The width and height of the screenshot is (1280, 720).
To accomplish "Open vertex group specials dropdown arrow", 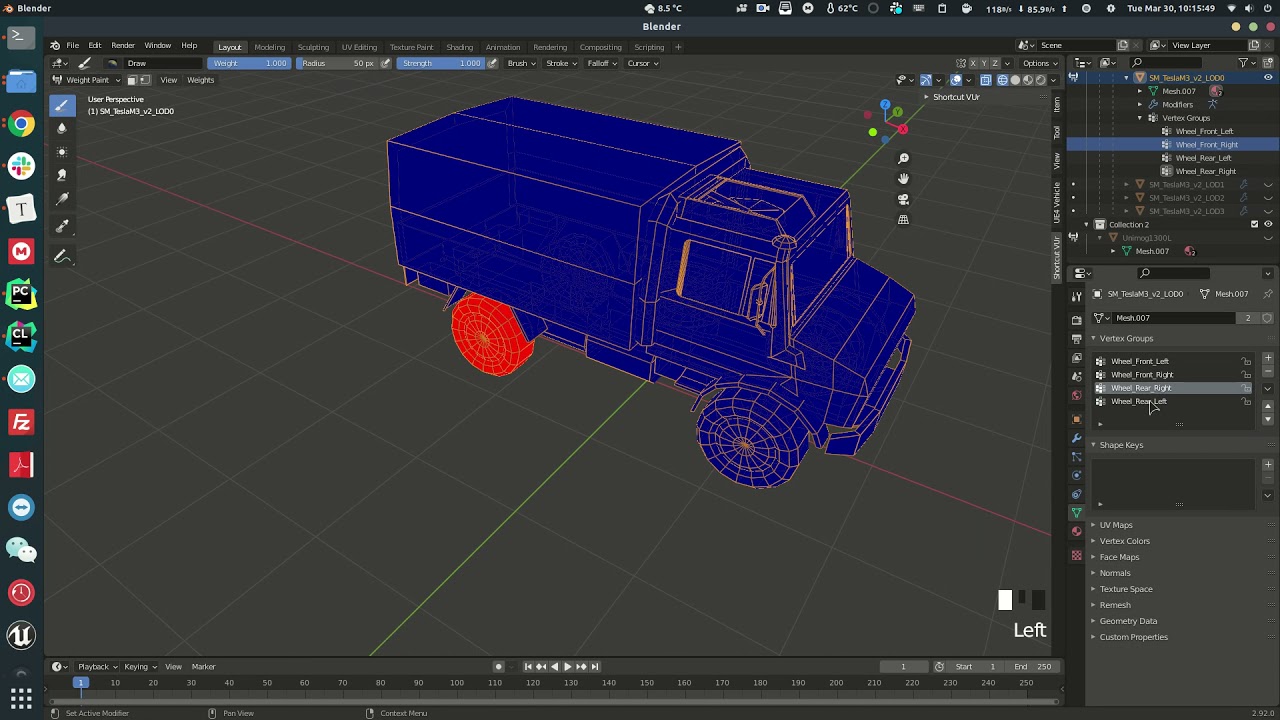I will tap(1268, 388).
